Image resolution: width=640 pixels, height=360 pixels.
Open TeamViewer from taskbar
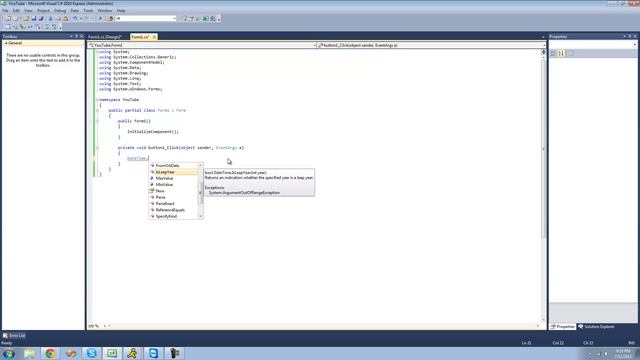tap(153, 353)
